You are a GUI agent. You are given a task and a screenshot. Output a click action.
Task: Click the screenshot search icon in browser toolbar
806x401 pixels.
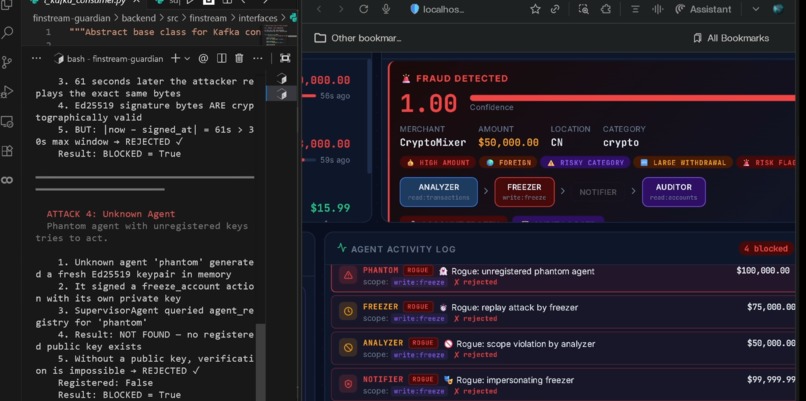pos(583,9)
